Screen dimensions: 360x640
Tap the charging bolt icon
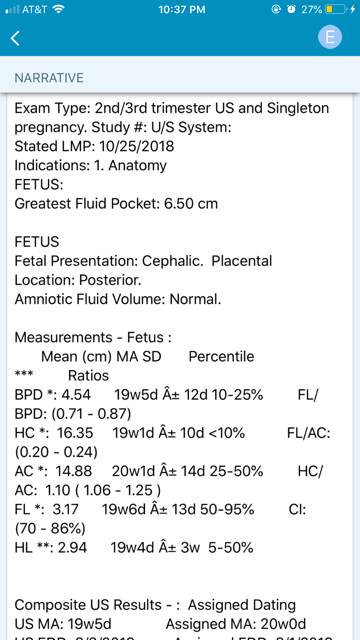pos(353,9)
